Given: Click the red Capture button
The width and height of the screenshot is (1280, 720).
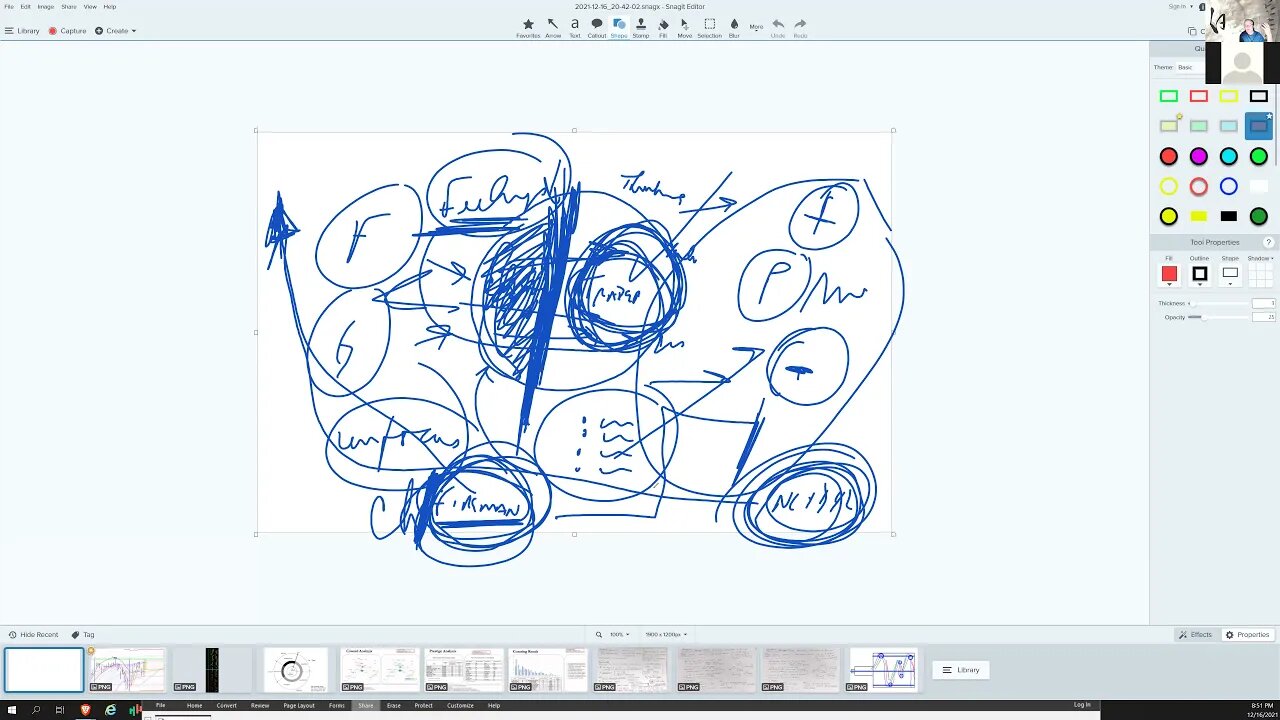Looking at the screenshot, I should (67, 31).
